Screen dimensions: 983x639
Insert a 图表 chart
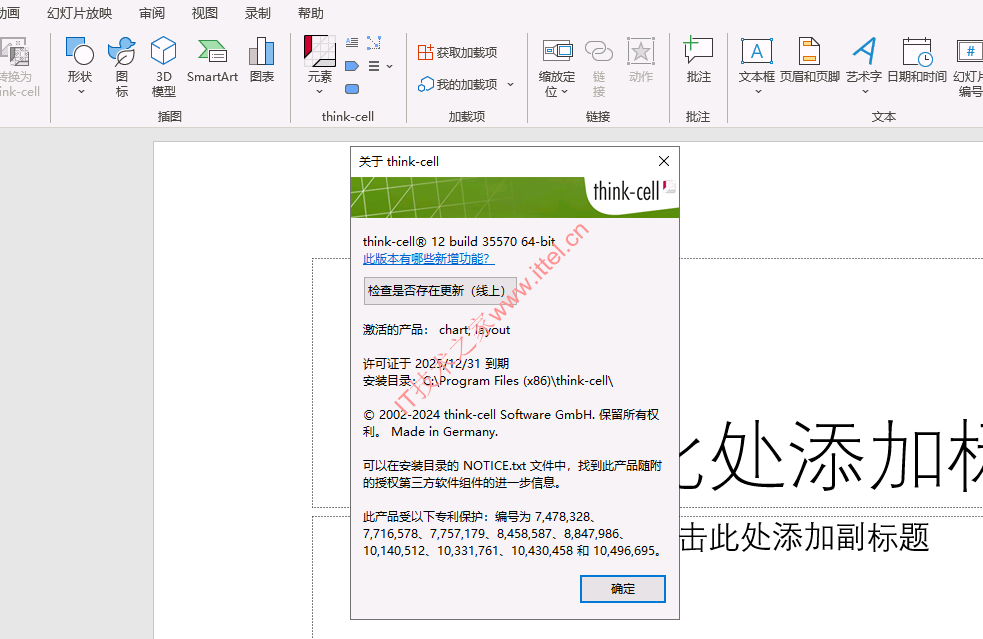tap(261, 61)
